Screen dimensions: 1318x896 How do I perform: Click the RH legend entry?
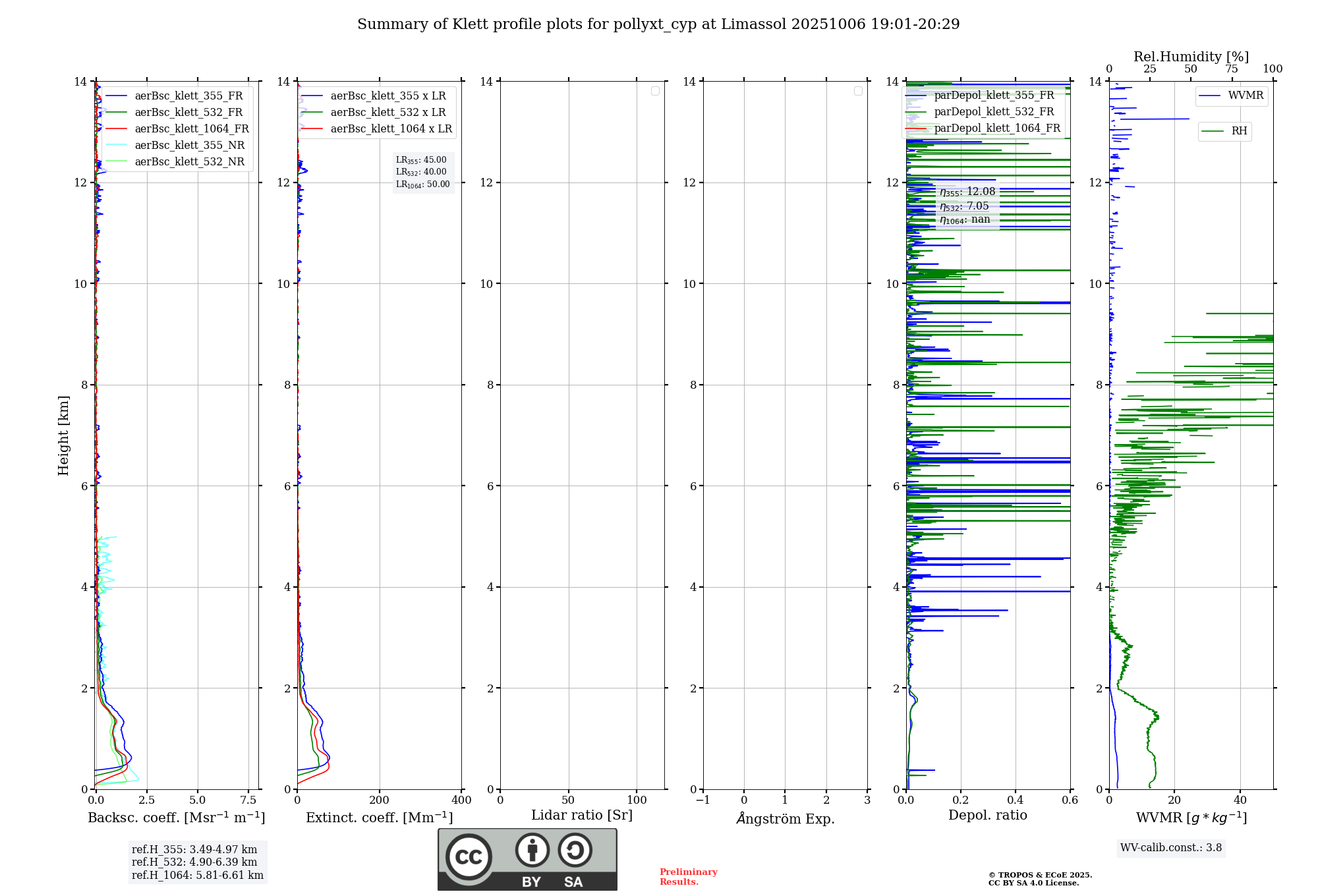click(x=1224, y=131)
